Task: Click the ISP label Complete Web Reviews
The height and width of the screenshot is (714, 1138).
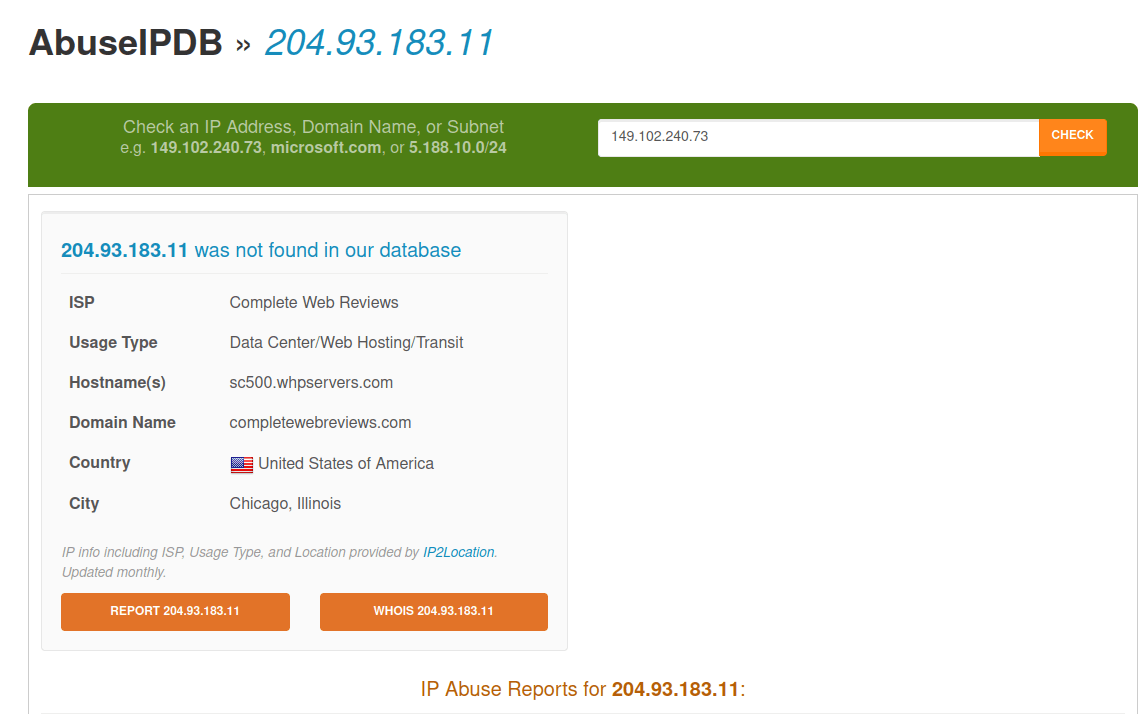Action: coord(313,302)
